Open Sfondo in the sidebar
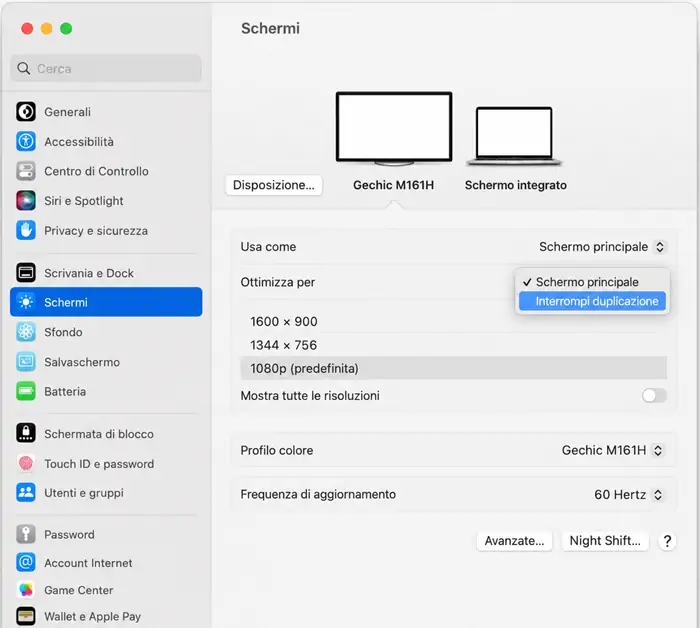Viewport: 700px width, 628px height. 106,332
